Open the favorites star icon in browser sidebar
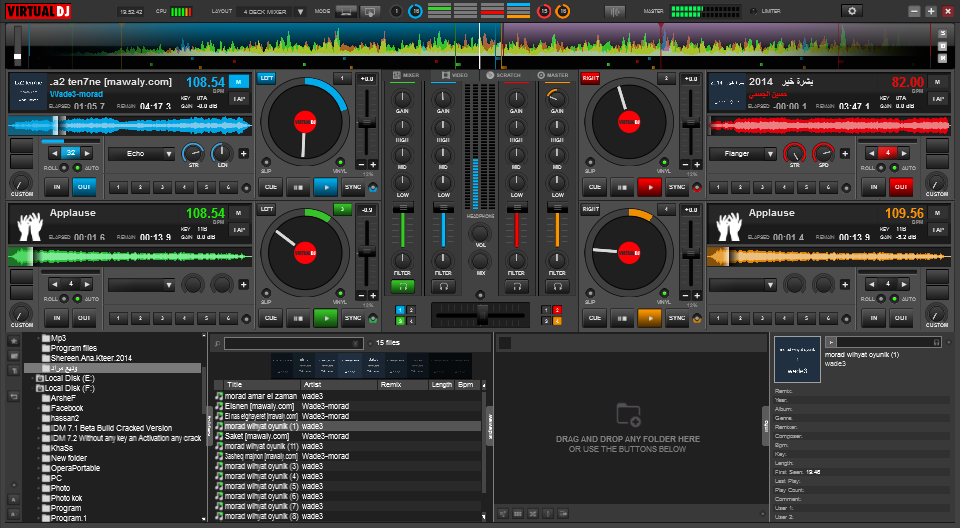 click(14, 341)
